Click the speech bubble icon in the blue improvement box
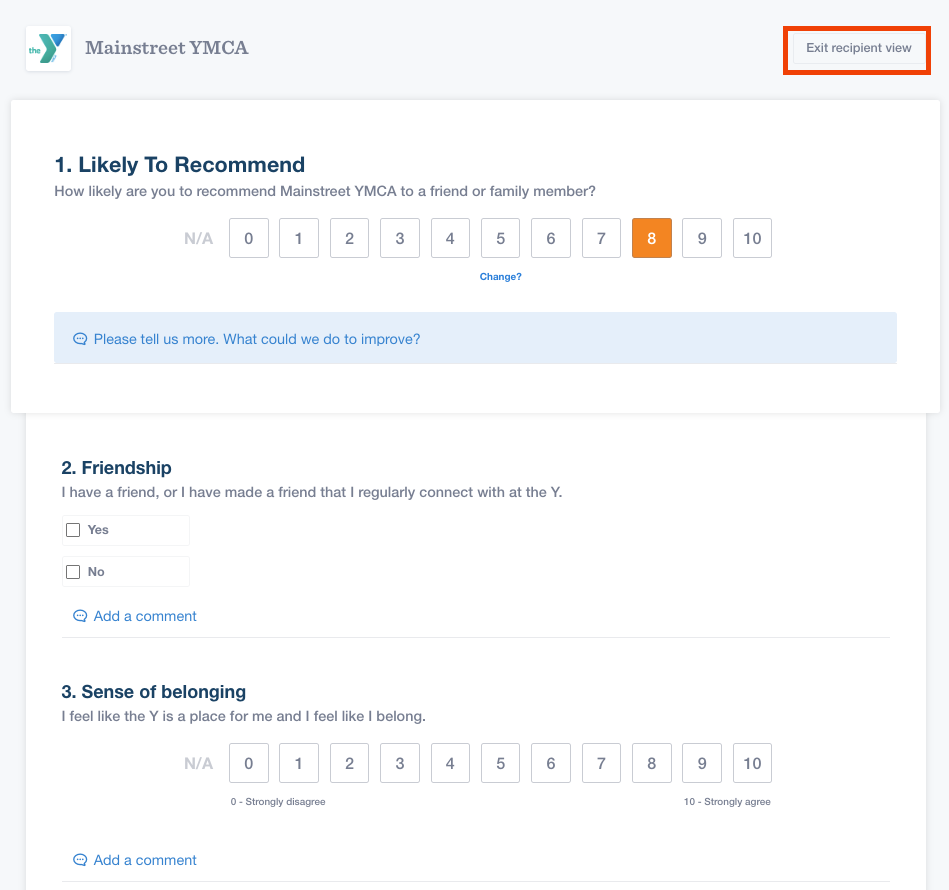Image resolution: width=949 pixels, height=890 pixels. click(x=80, y=339)
